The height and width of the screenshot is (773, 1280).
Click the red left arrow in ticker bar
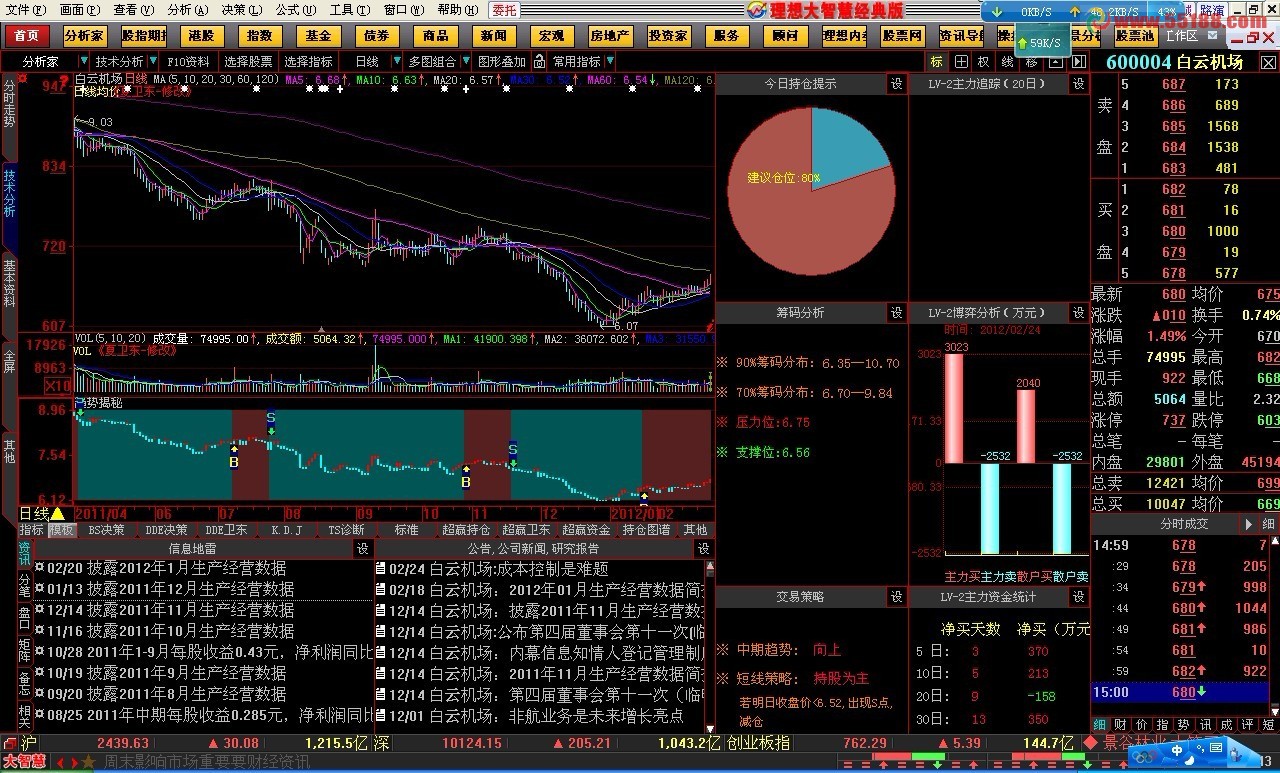pos(59,763)
